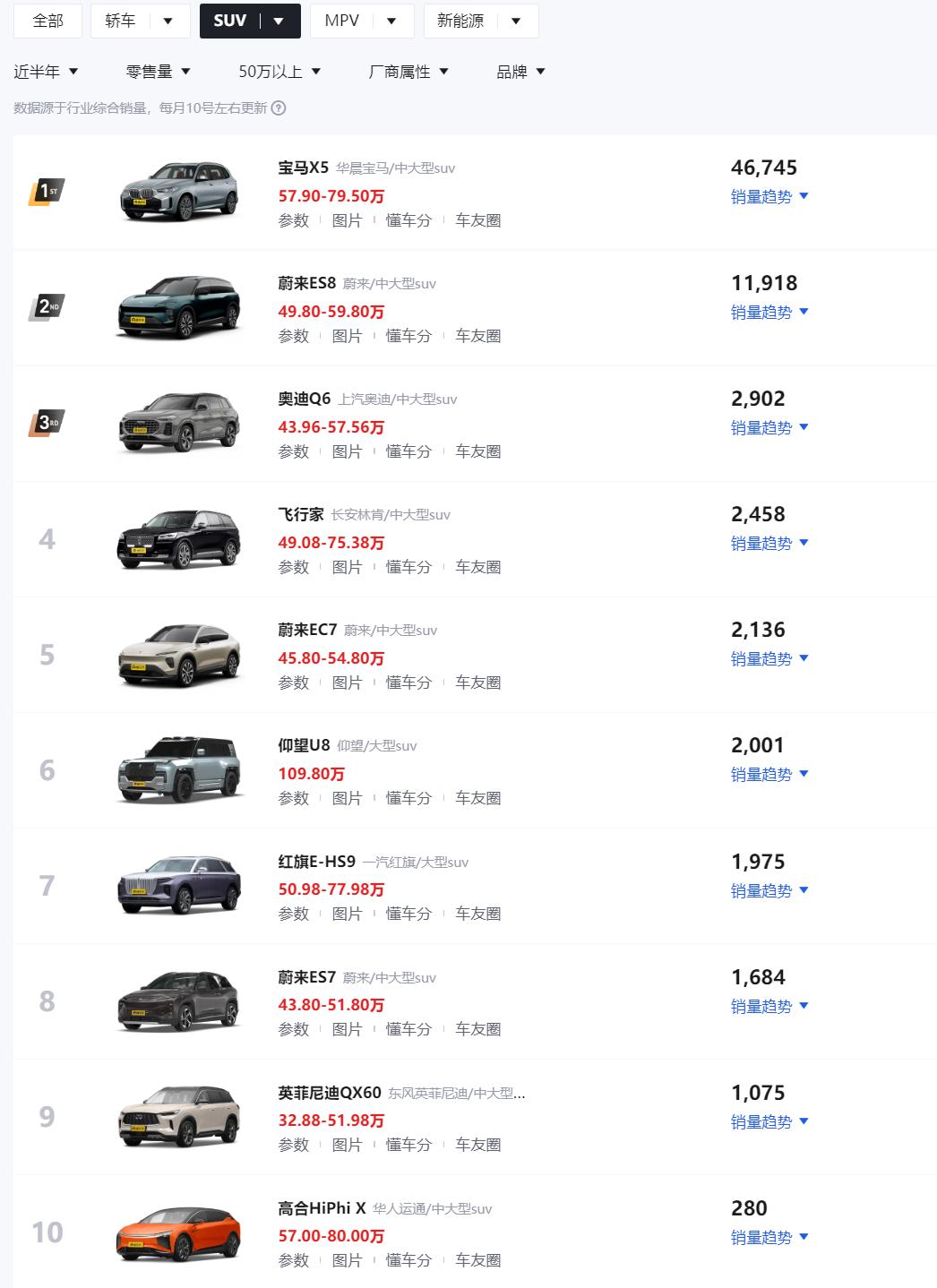Open 参数 link for 奥迪Q6

click(x=293, y=451)
